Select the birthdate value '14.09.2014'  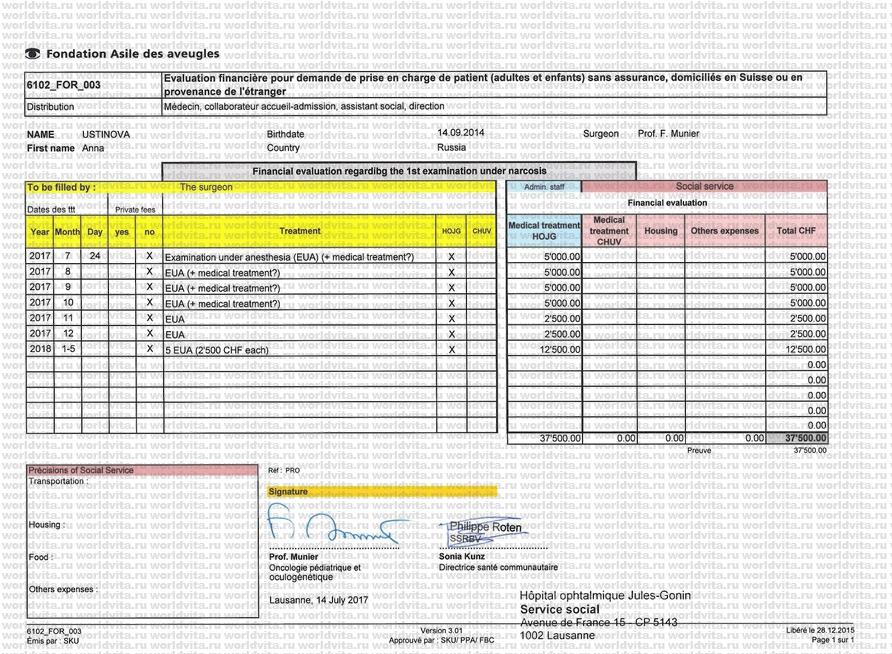click(x=461, y=133)
